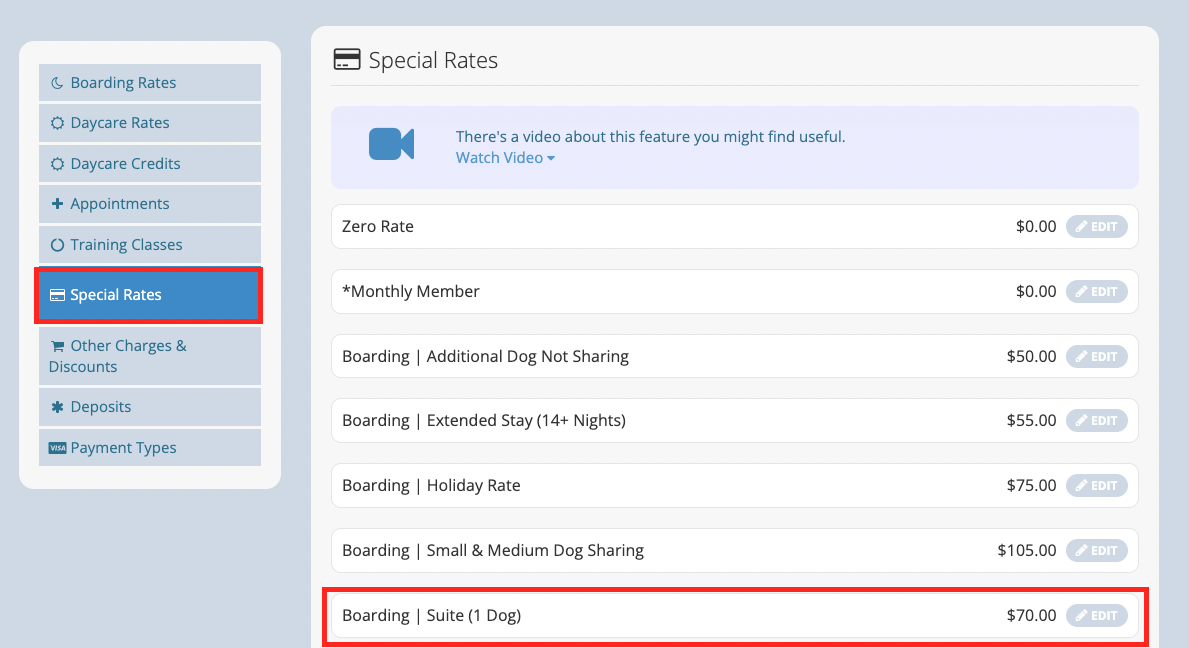Click the asterisk icon beside Deposits

(57, 407)
